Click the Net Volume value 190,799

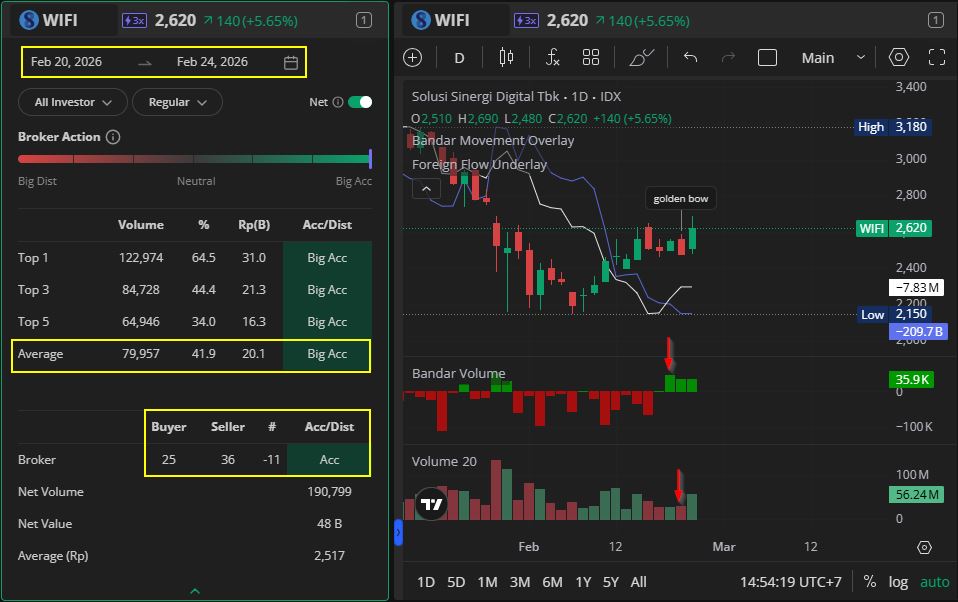point(329,491)
